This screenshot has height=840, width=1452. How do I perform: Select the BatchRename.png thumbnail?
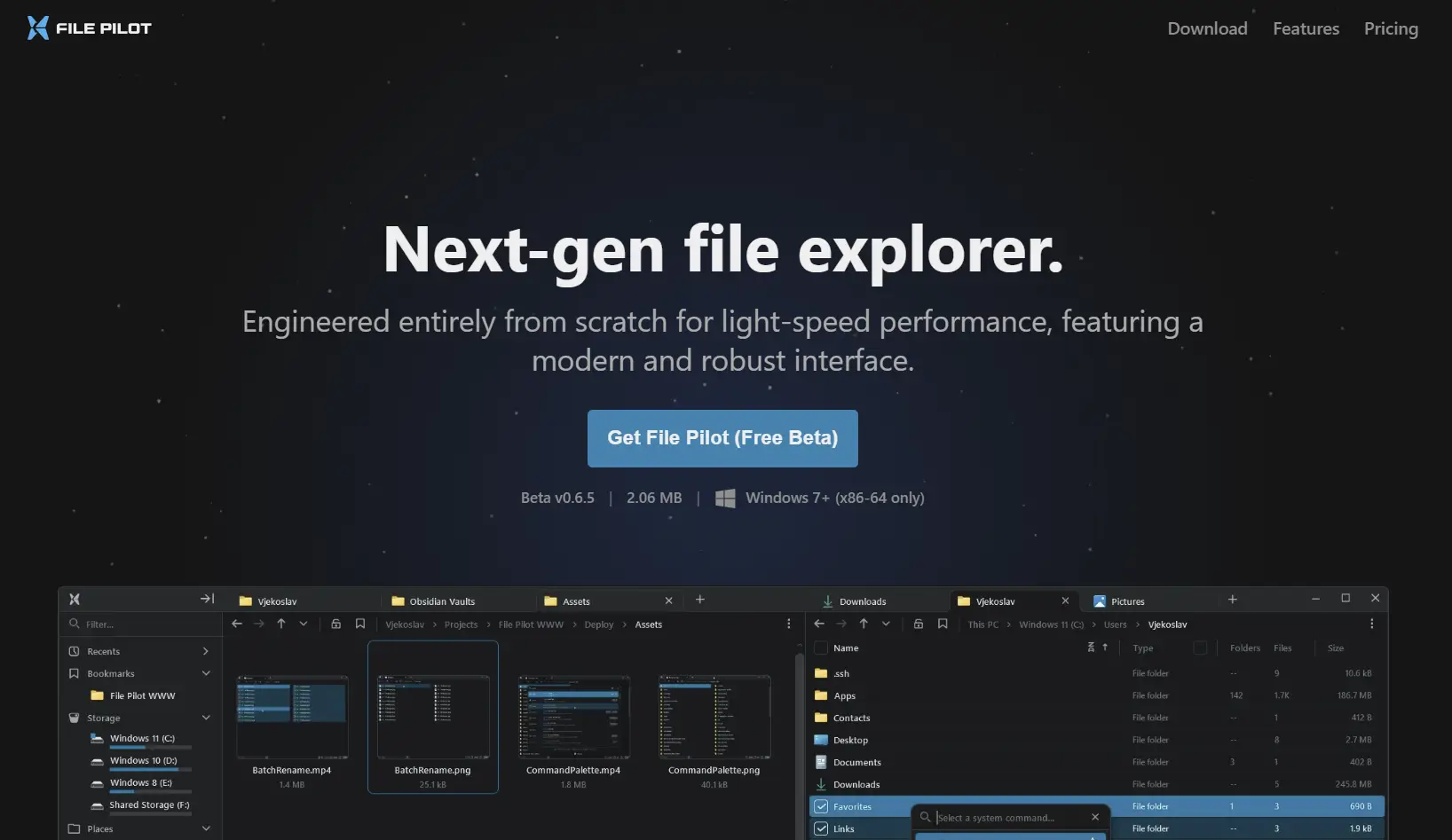[433, 718]
